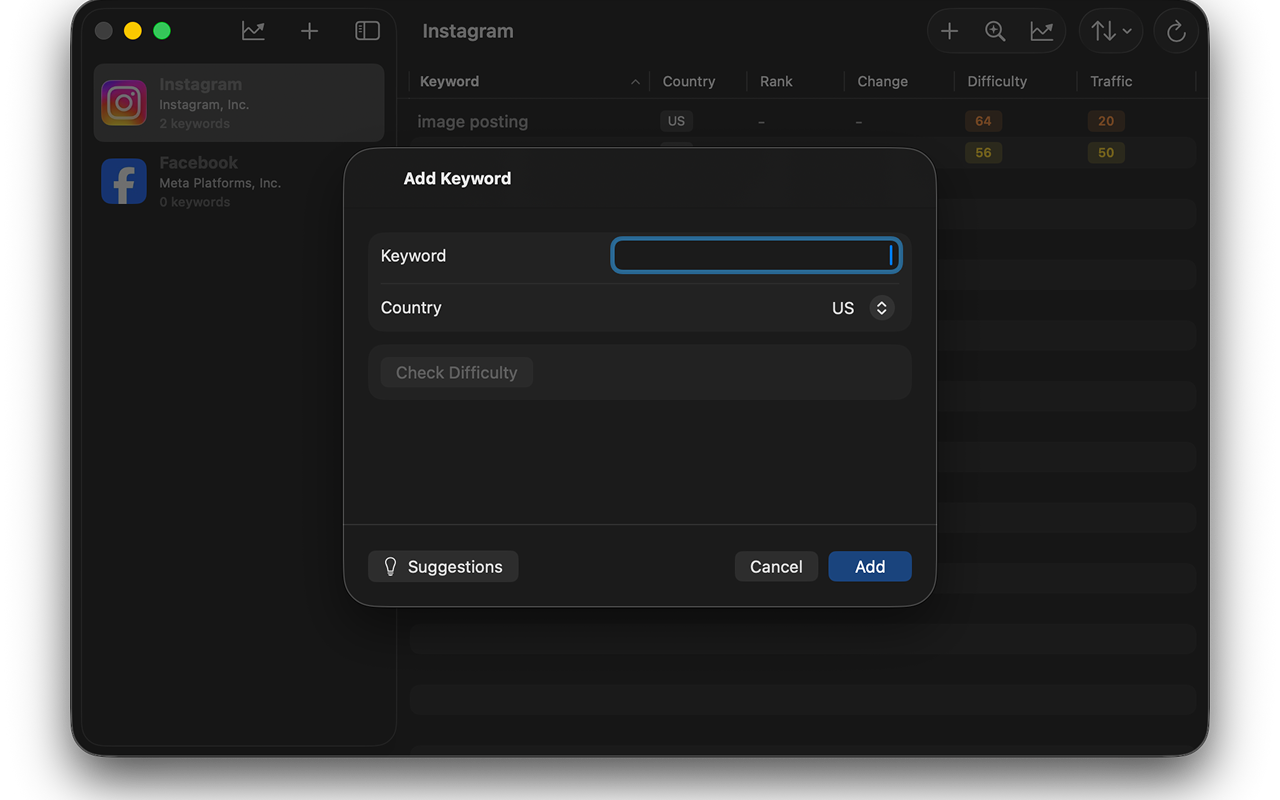Screen dimensions: 1280x800
Task: Click the lightbulb icon on Suggestions
Action: [x=391, y=566]
